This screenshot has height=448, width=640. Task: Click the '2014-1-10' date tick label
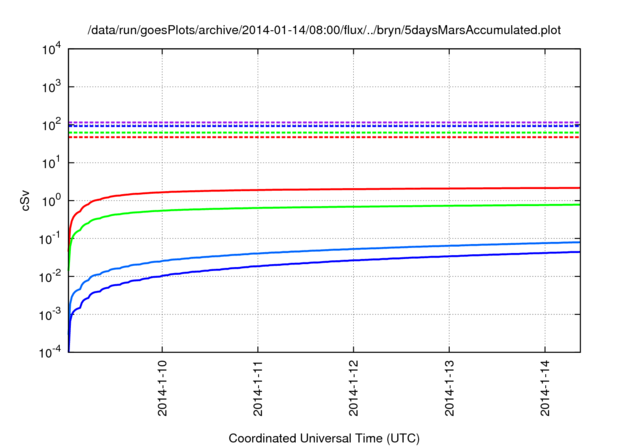point(162,388)
